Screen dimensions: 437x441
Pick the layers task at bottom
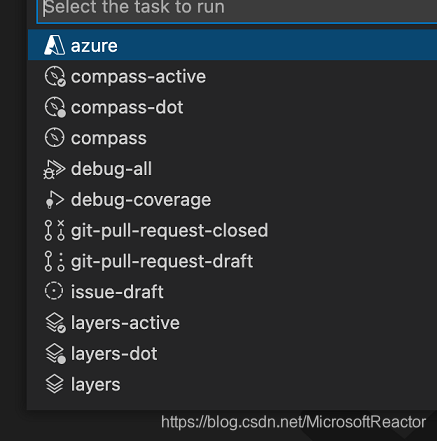[x=232, y=384]
